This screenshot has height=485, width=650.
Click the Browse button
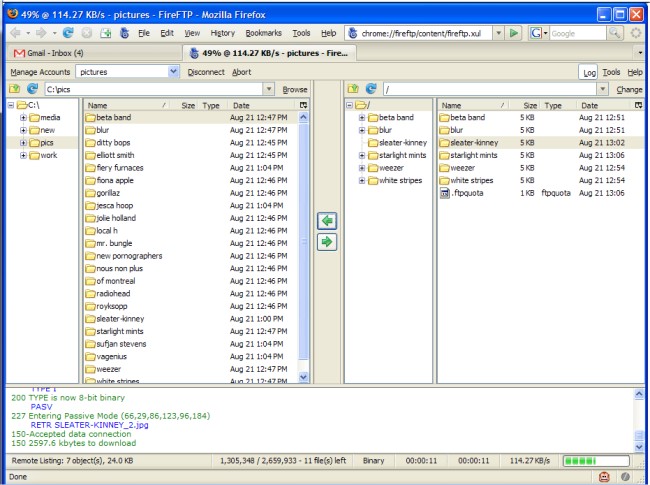pyautogui.click(x=294, y=89)
